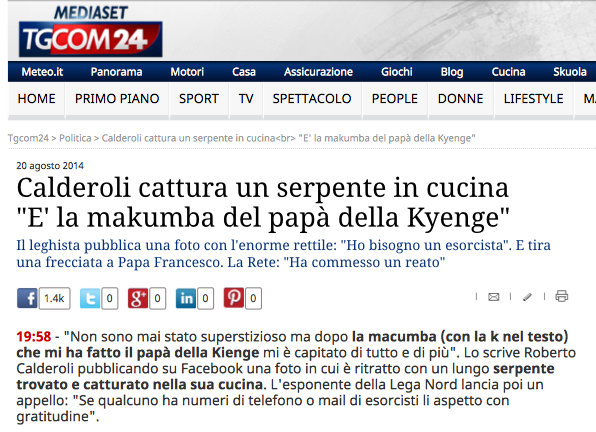Select the SPETTACOLO menu item

point(312,99)
